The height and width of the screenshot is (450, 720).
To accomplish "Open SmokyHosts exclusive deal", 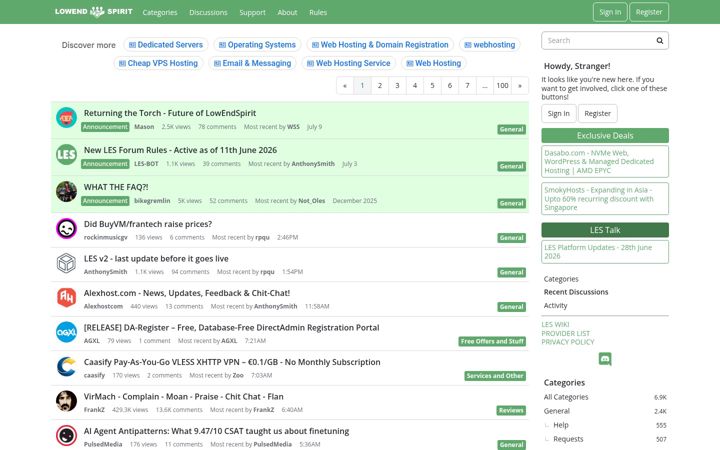I will click(x=605, y=198).
